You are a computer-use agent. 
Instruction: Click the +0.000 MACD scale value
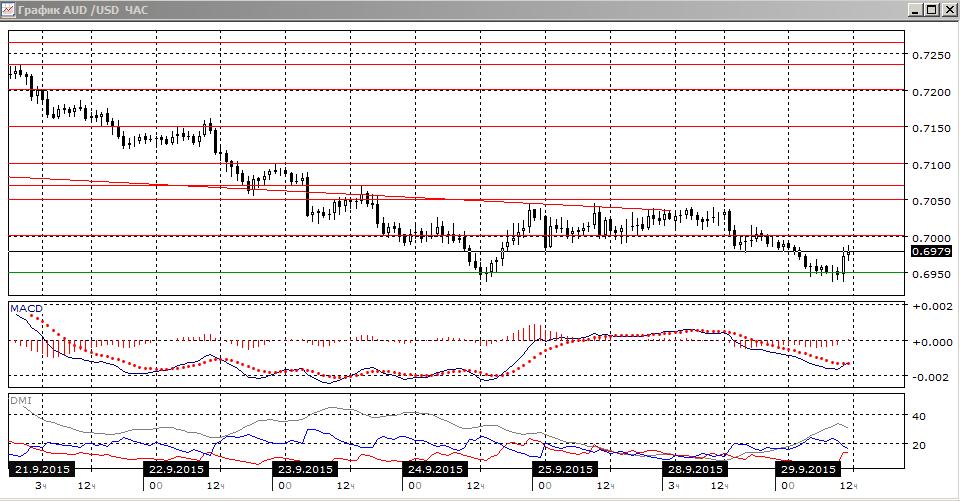coord(932,342)
